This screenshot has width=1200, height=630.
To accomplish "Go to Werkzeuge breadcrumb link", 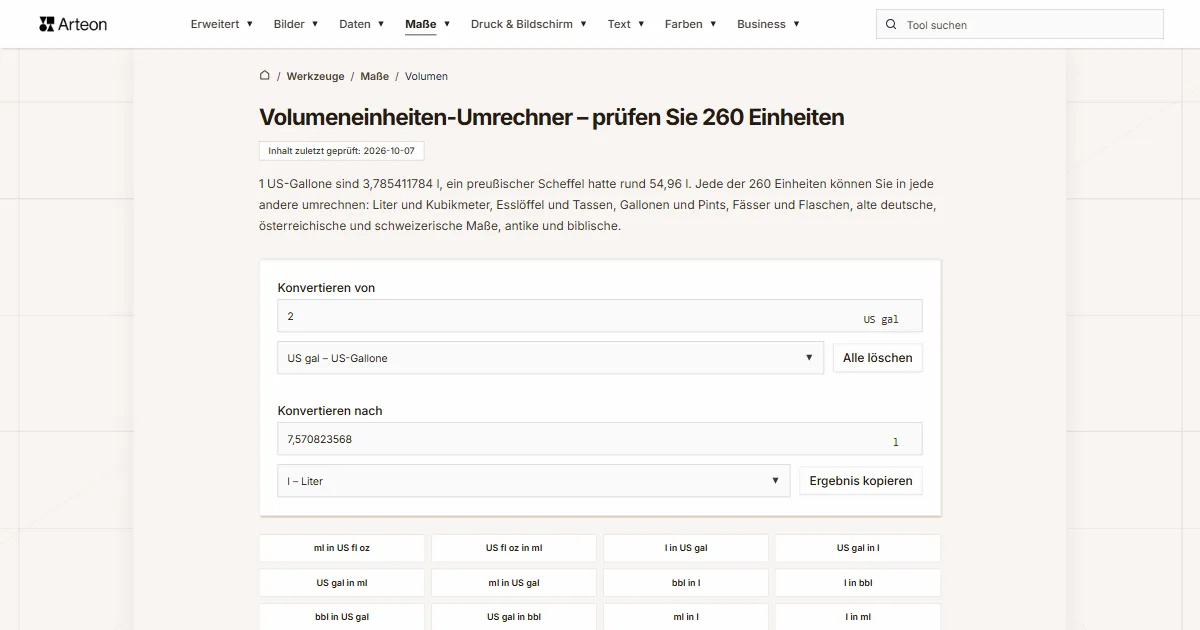I will coord(315,76).
